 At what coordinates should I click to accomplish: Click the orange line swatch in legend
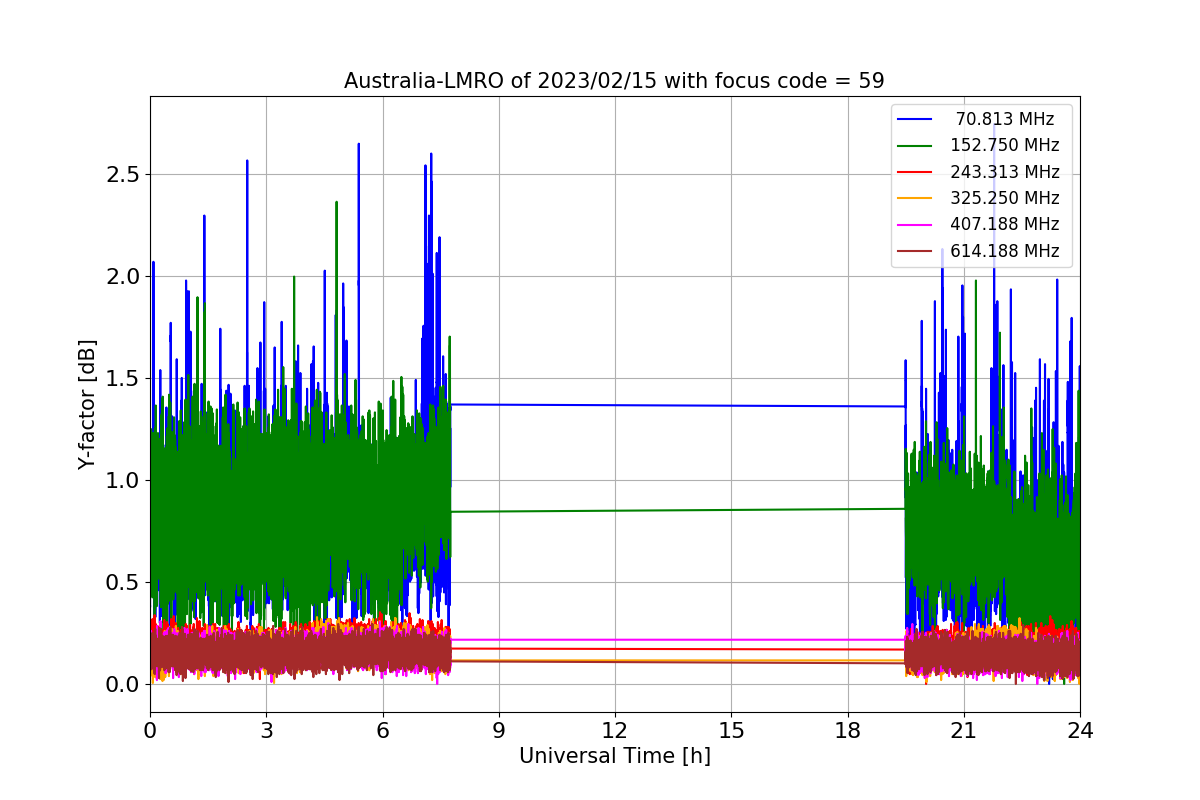click(916, 199)
